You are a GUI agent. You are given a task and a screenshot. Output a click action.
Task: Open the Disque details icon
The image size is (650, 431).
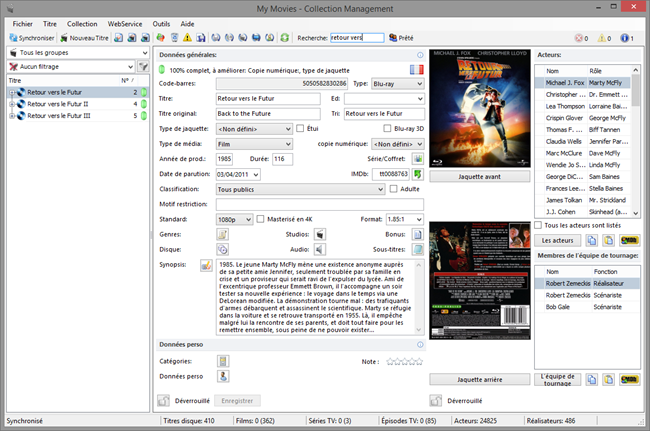223,249
